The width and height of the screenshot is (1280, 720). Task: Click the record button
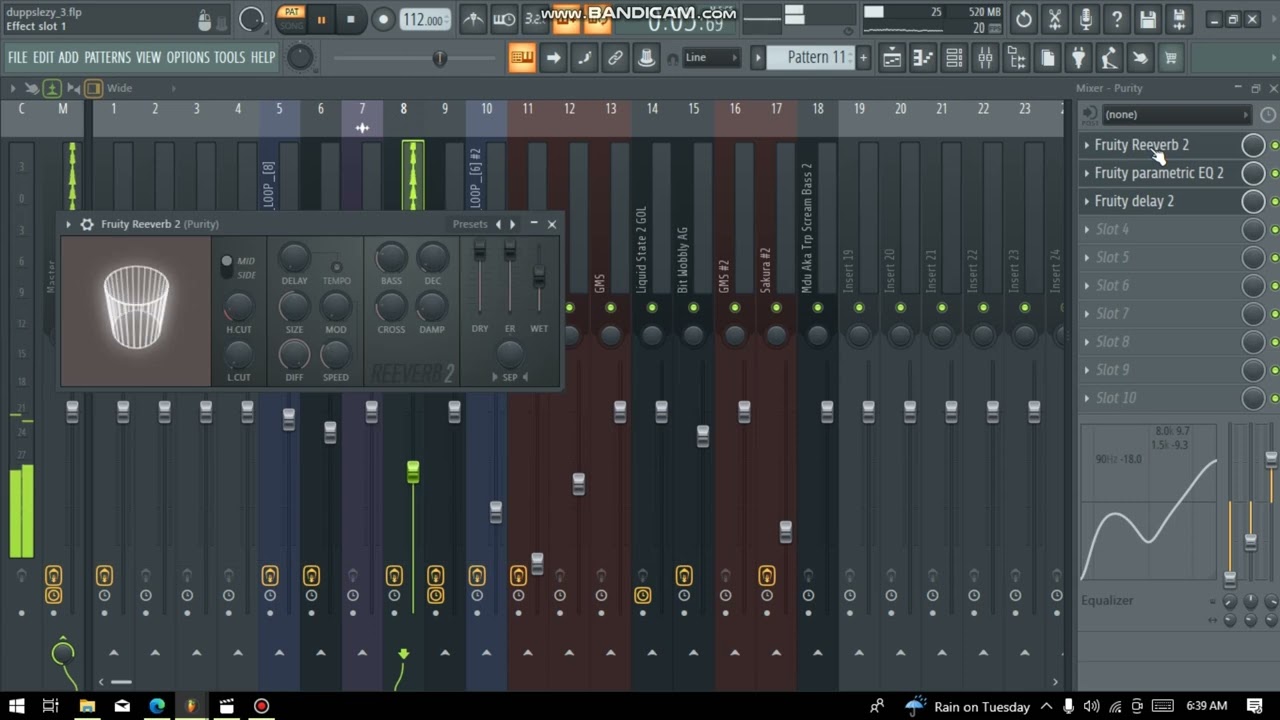[383, 19]
